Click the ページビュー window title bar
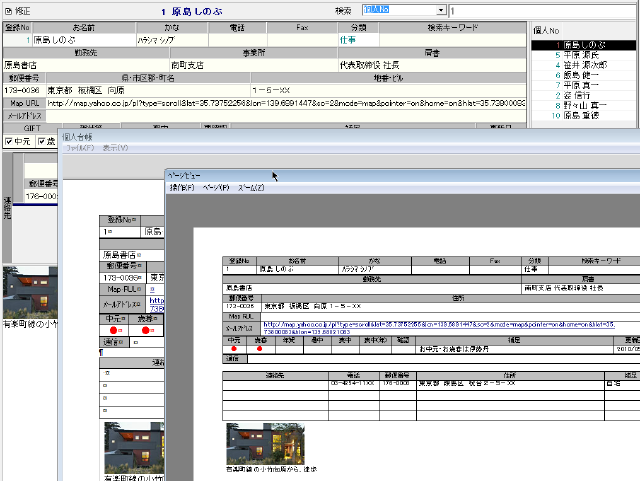 tap(402, 176)
